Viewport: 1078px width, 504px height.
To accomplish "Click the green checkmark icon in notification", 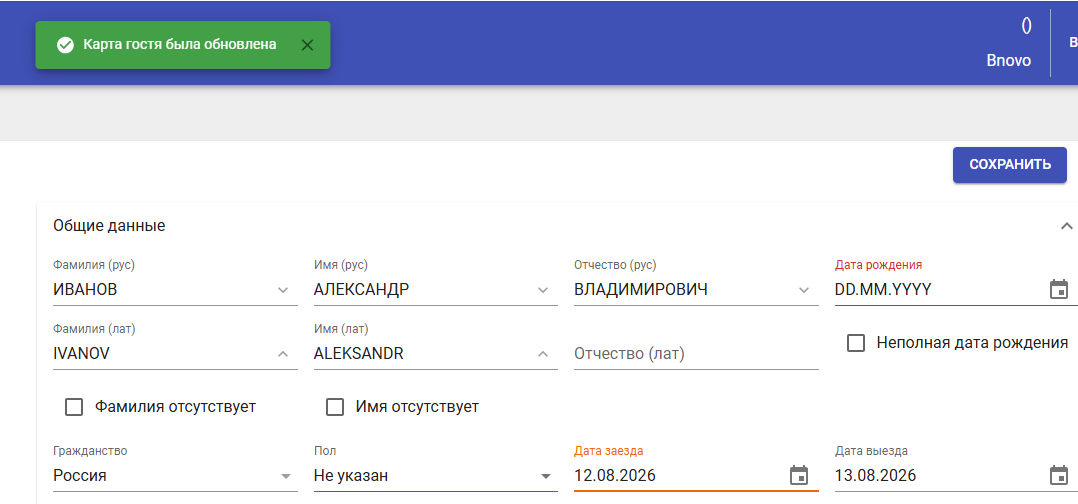I will [x=65, y=45].
